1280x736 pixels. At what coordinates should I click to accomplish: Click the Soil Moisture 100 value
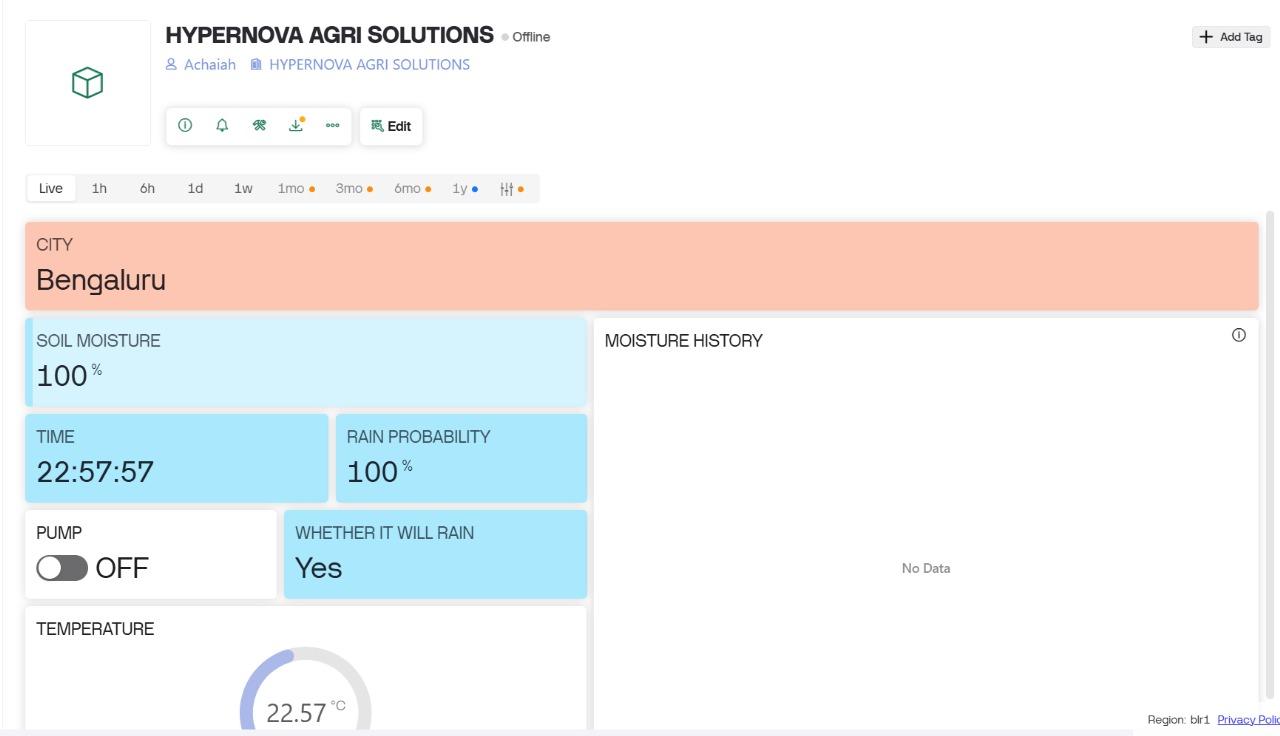coord(69,375)
